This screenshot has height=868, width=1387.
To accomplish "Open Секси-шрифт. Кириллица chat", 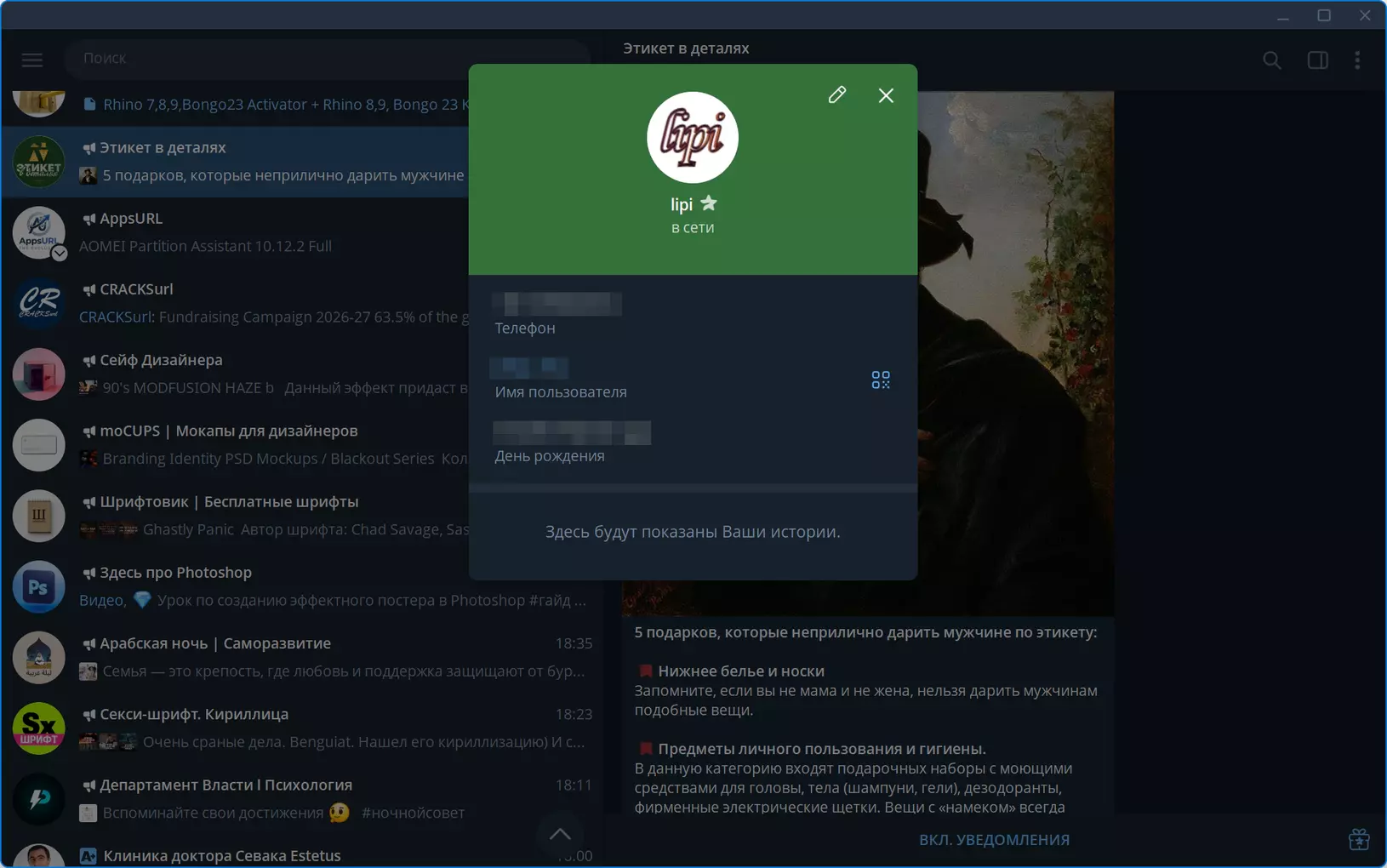I will click(302, 728).
